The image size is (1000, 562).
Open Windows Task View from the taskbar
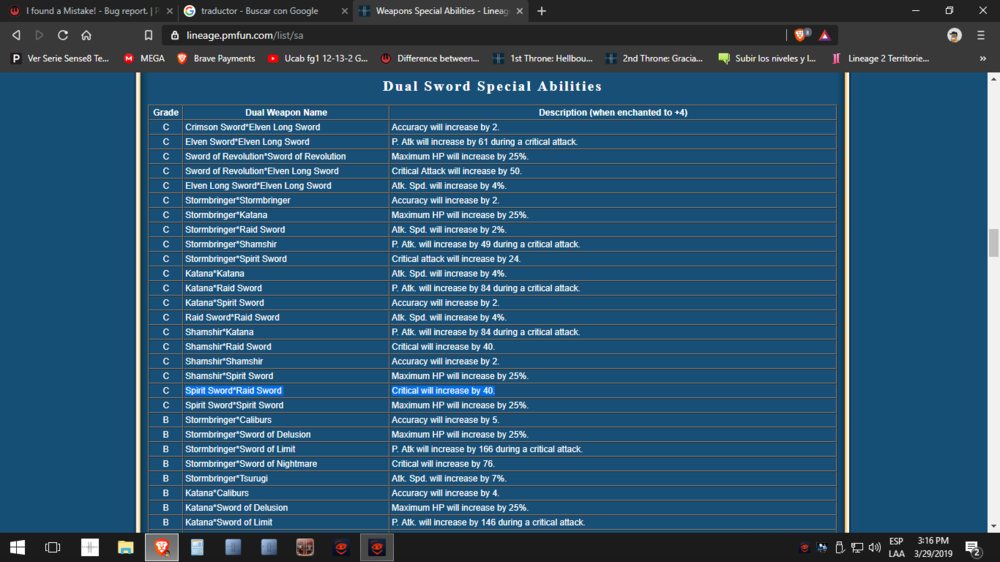tap(53, 547)
